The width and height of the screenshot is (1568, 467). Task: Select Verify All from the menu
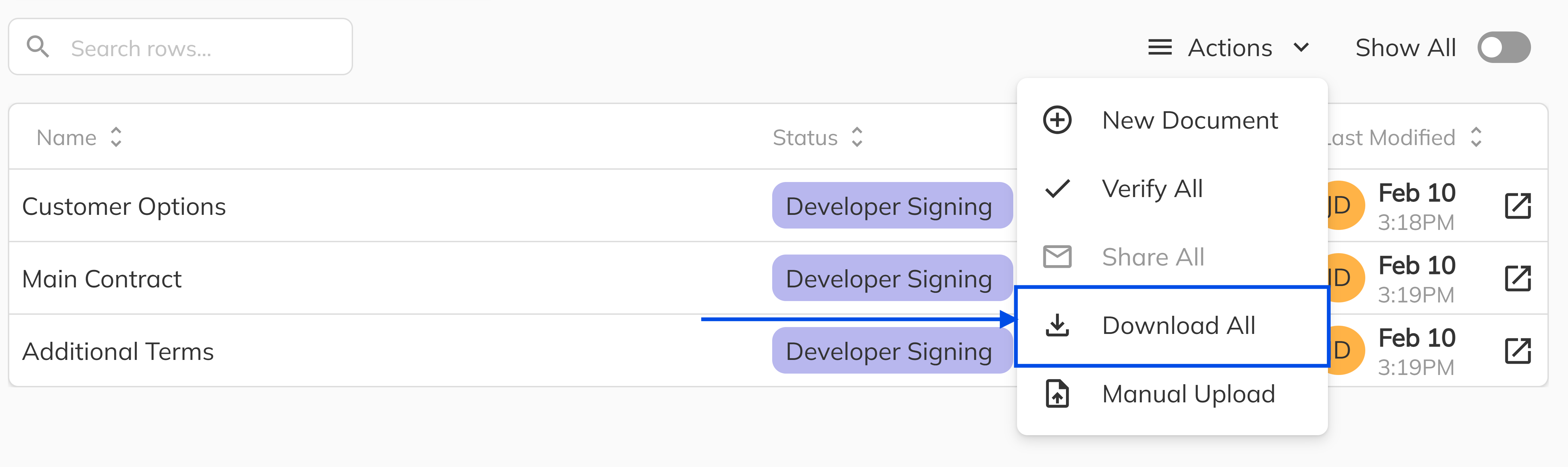[1152, 189]
